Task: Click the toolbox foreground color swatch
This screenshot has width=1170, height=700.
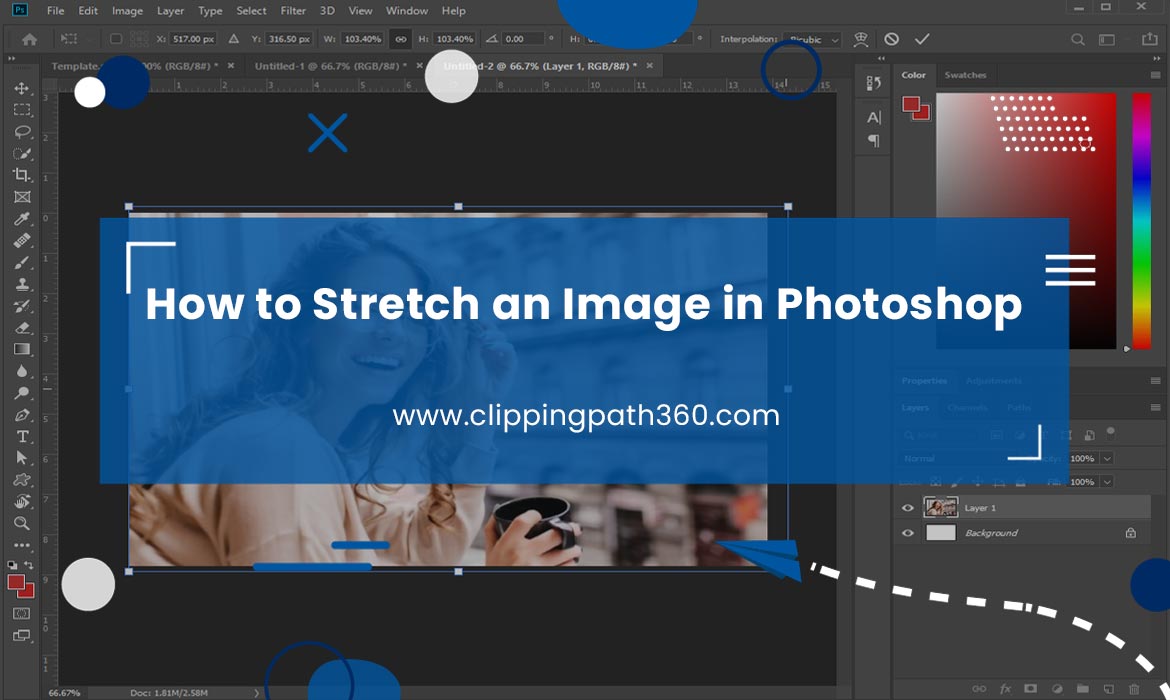Action: (16, 584)
